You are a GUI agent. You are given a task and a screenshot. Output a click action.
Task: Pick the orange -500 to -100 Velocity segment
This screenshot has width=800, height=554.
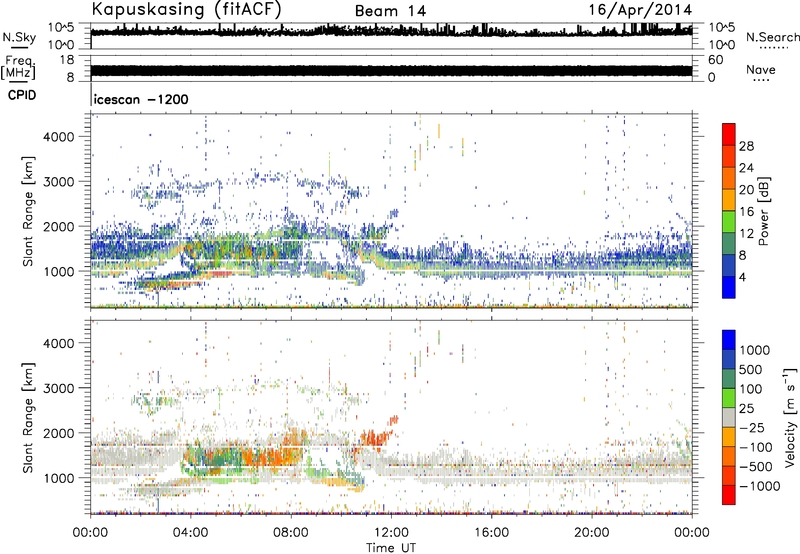[729, 456]
